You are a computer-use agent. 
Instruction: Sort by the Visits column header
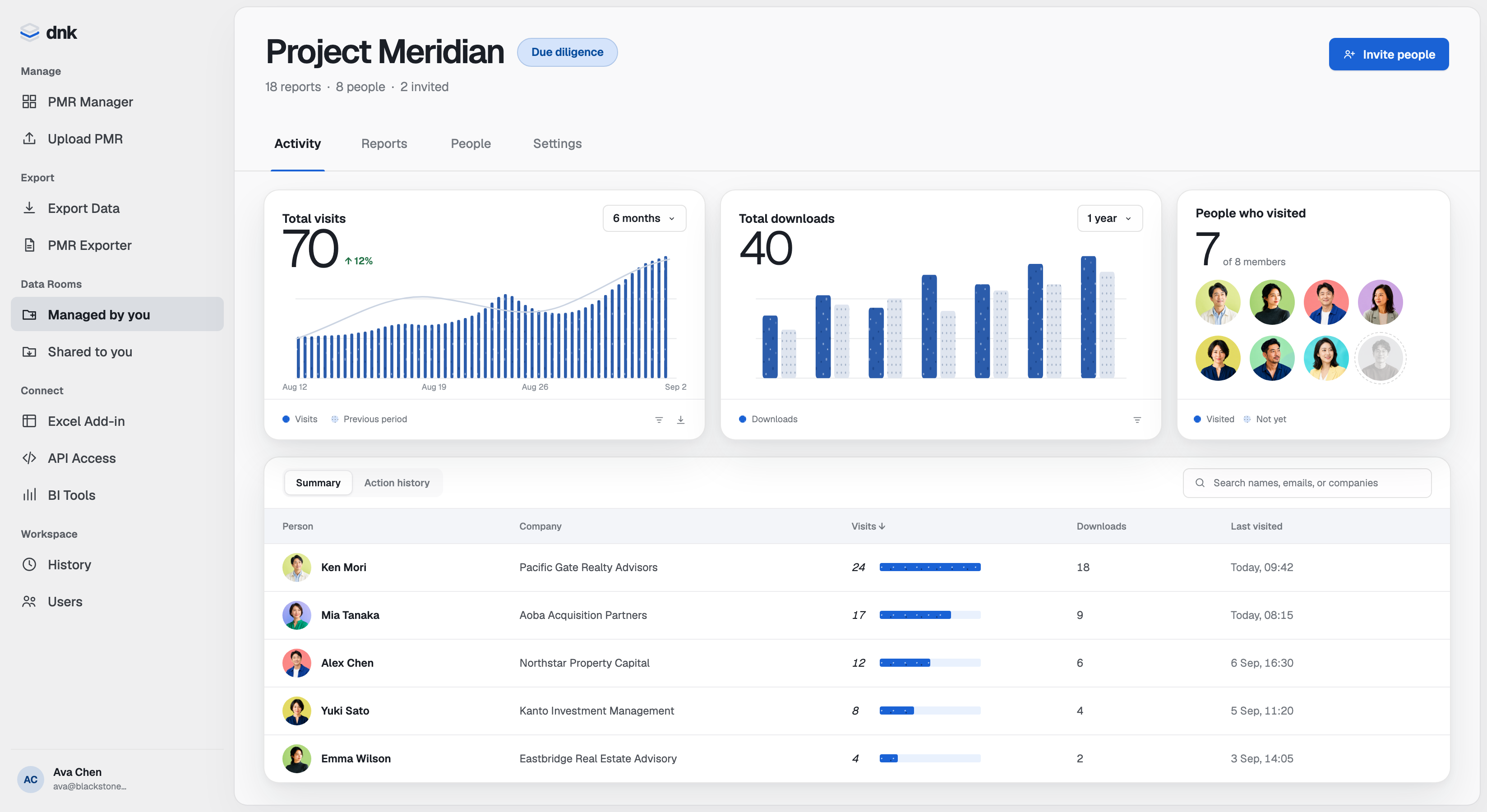868,526
